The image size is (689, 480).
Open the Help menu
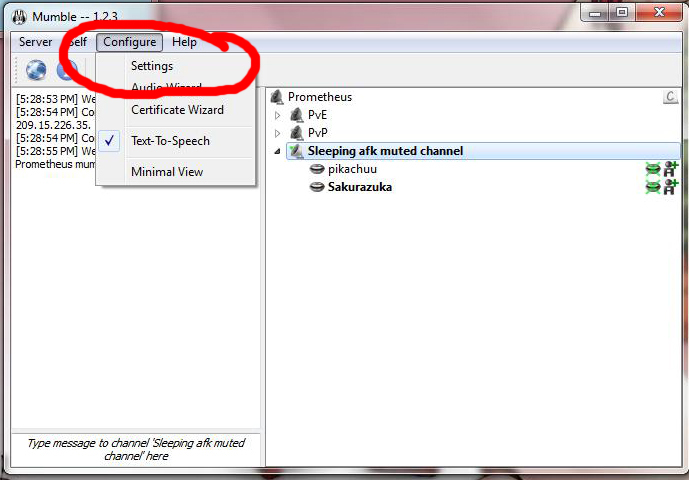(x=184, y=42)
